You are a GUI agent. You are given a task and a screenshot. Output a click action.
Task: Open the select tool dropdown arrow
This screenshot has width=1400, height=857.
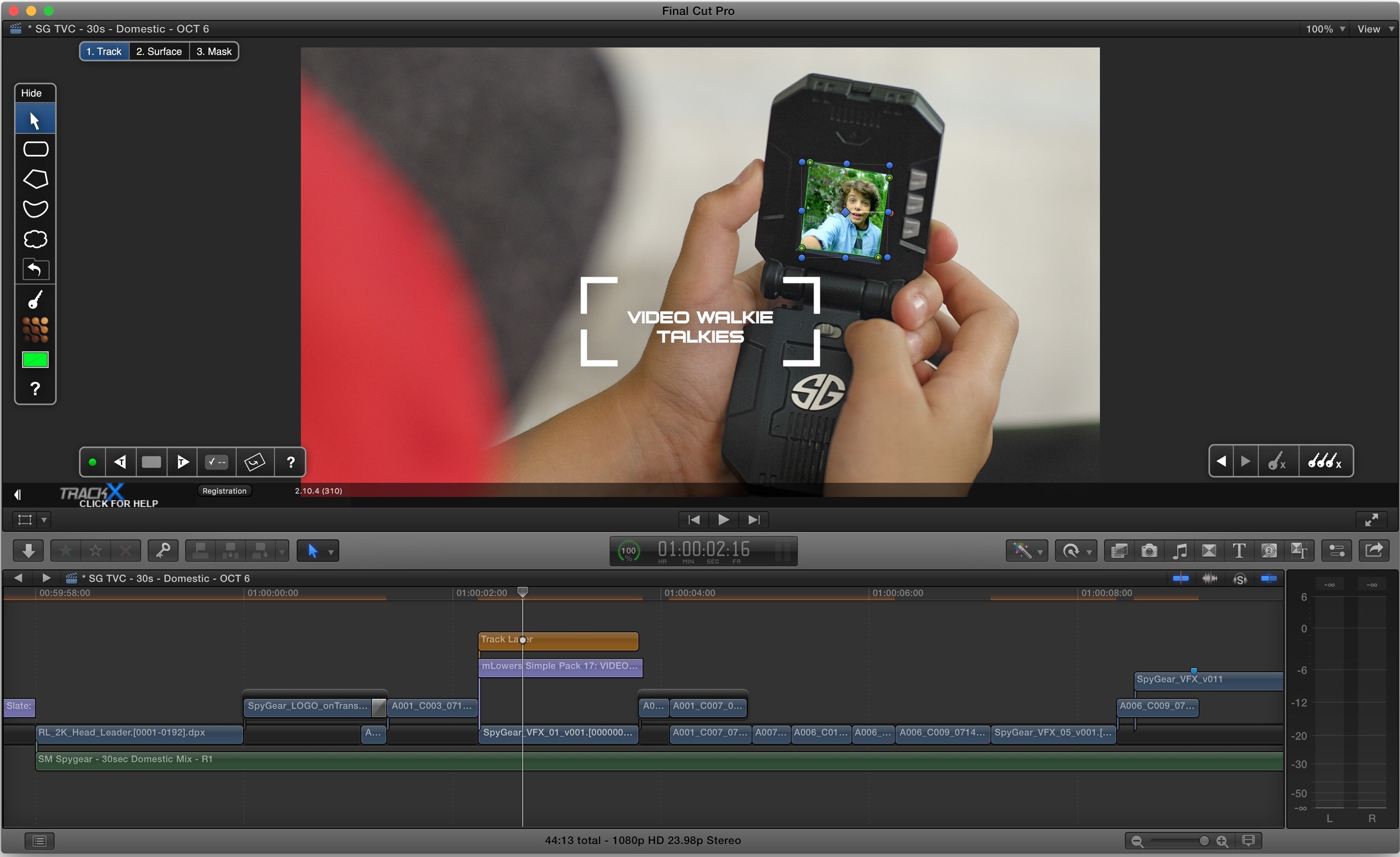(331, 551)
